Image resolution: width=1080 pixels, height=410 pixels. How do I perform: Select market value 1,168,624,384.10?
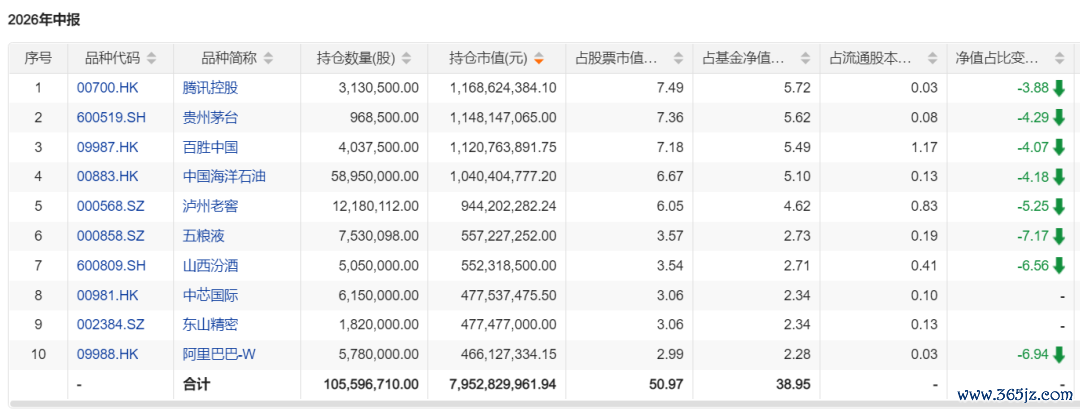503,88
